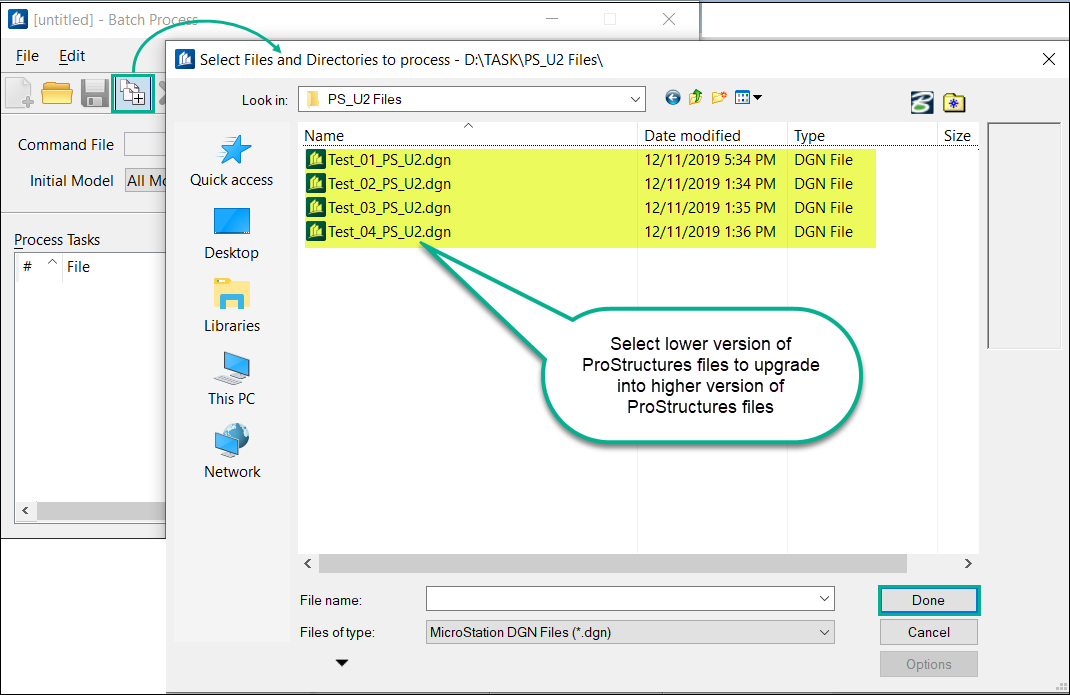Click the Test_02_PS_U2.dgn file icon
The height and width of the screenshot is (695, 1070).
click(x=315, y=183)
